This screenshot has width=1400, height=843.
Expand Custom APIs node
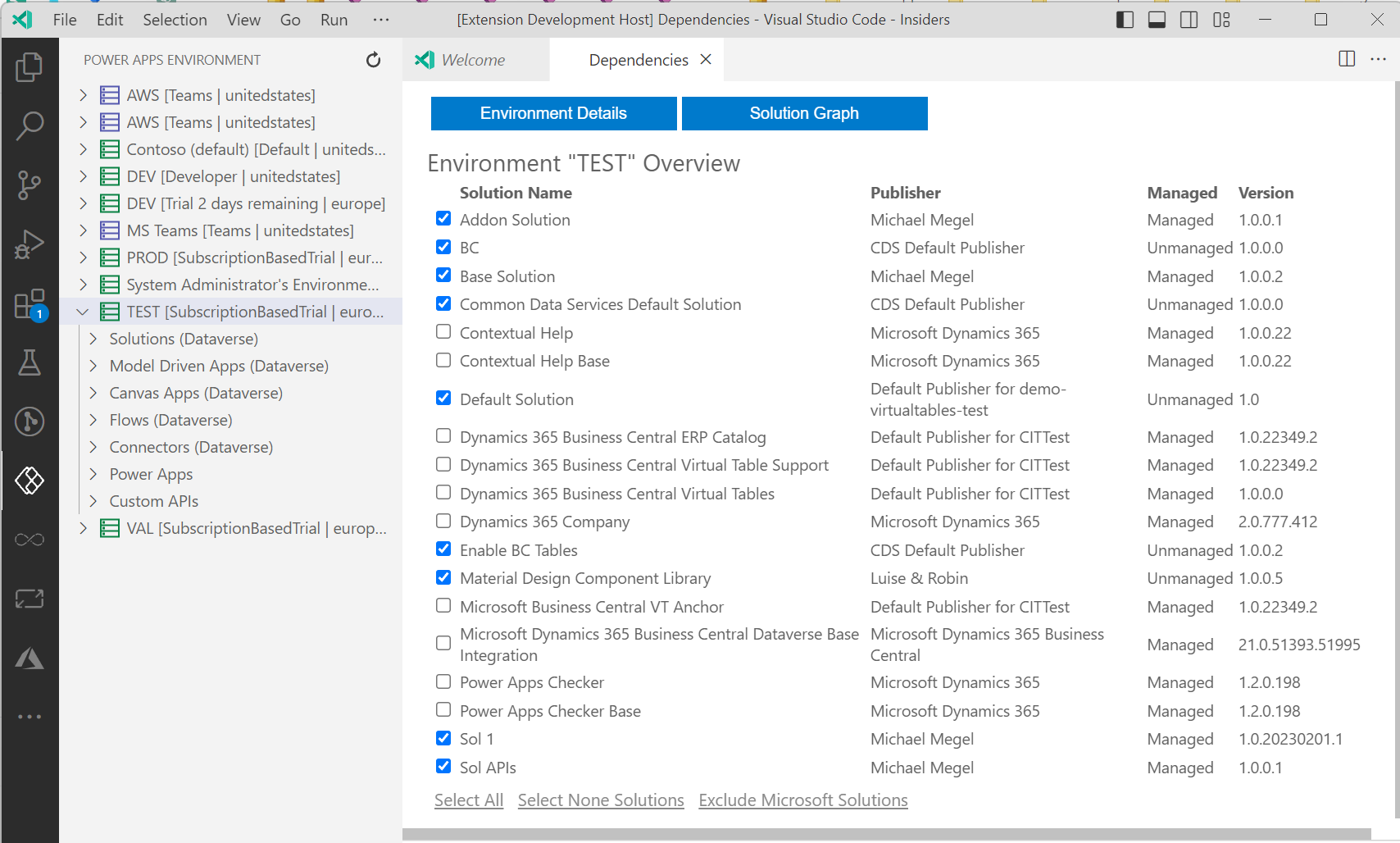point(93,501)
